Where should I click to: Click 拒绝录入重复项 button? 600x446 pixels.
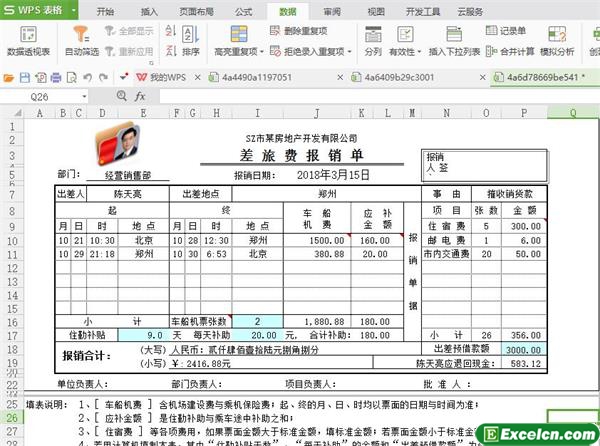click(307, 51)
